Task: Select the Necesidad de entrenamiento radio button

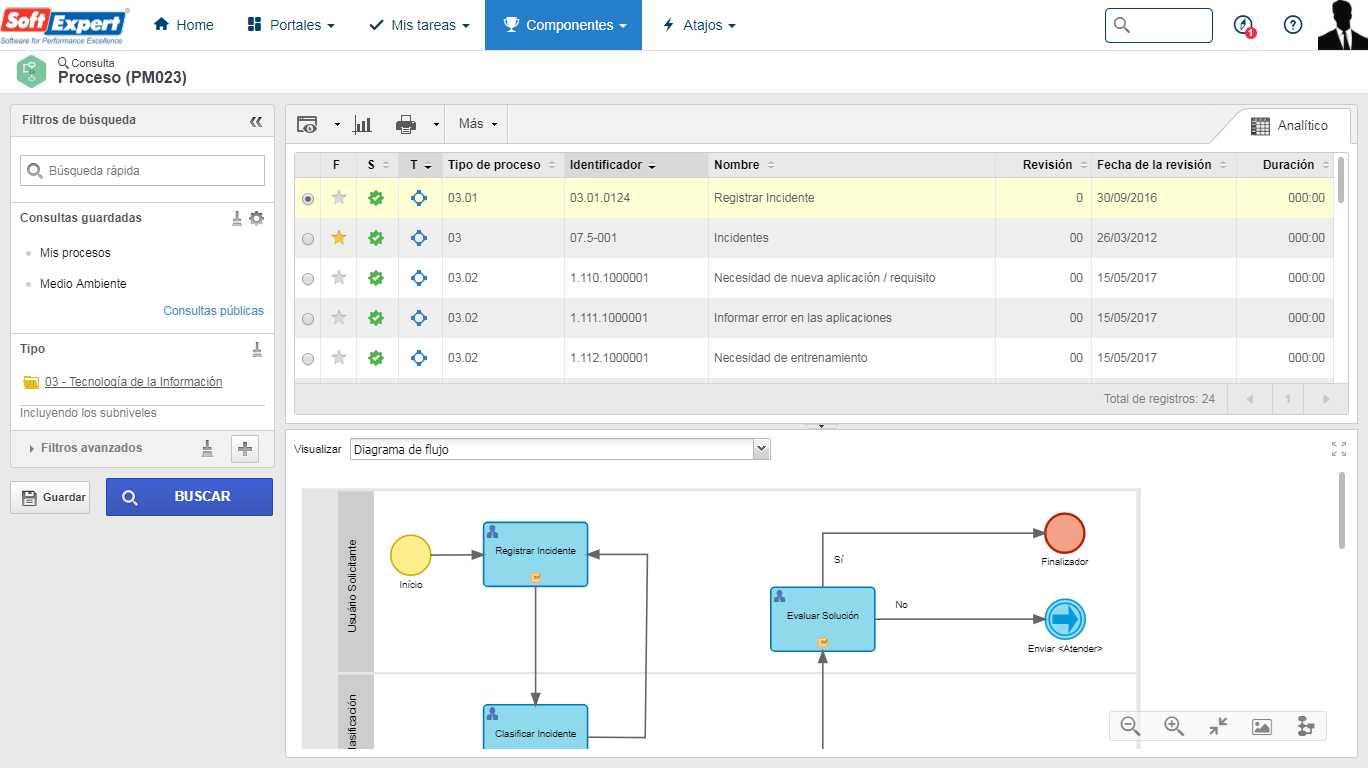Action: [308, 359]
